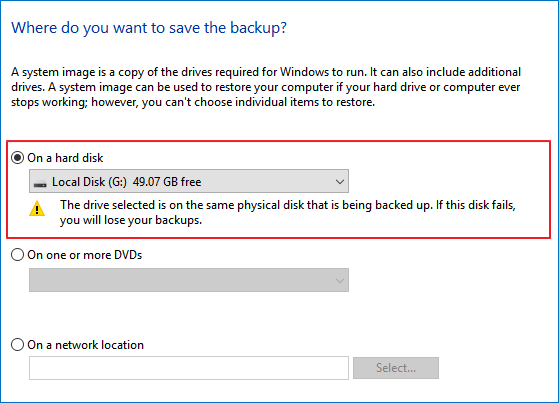Open the Local Disk (G:) drive dropdown
The width and height of the screenshot is (559, 403).
(x=189, y=181)
